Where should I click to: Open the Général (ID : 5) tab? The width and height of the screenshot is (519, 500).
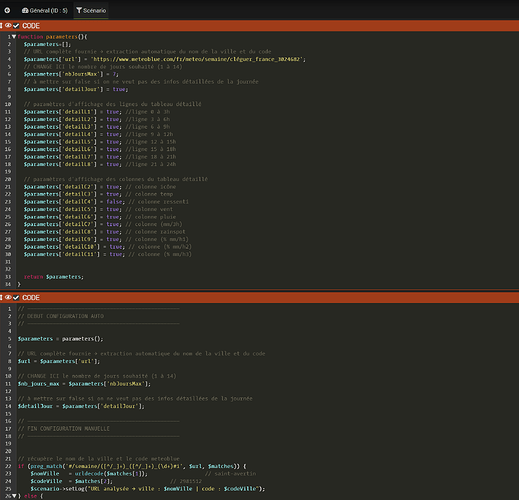(45, 10)
